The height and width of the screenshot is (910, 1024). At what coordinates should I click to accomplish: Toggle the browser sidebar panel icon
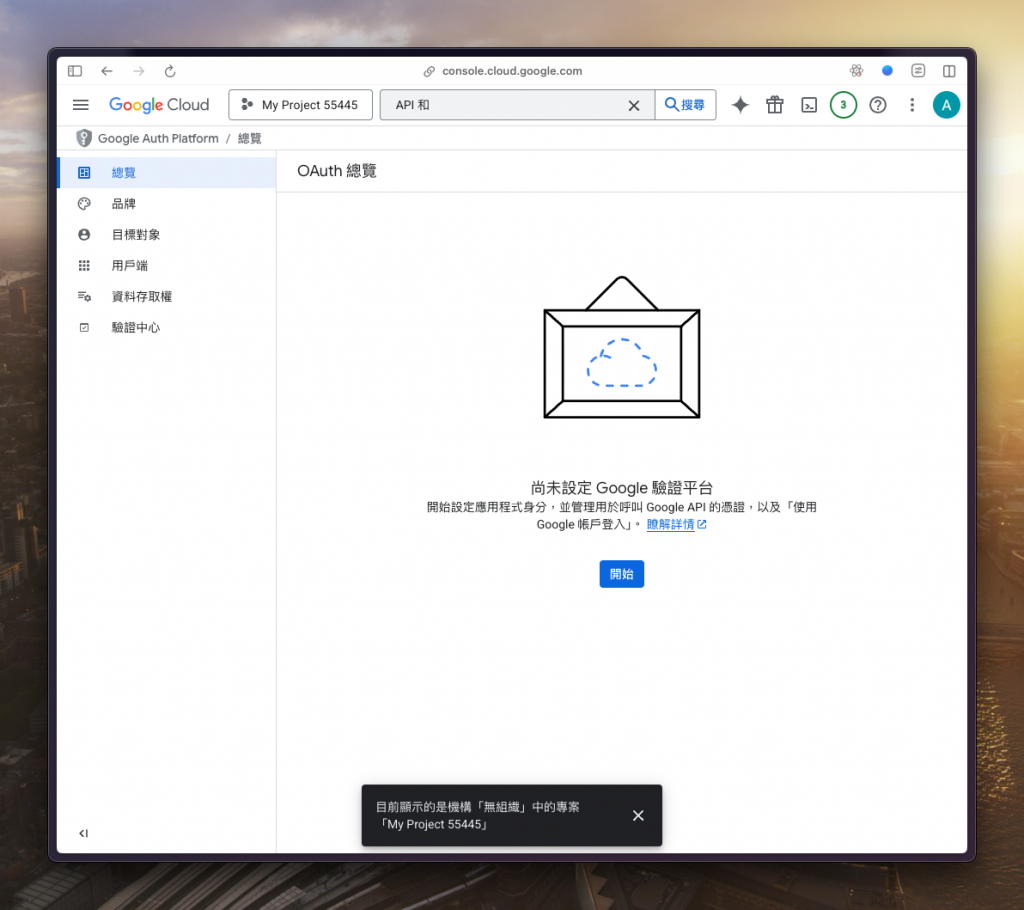click(x=75, y=71)
